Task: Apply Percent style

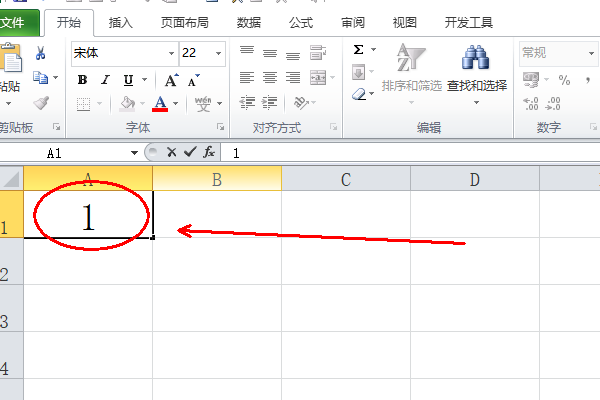Action: [x=564, y=80]
